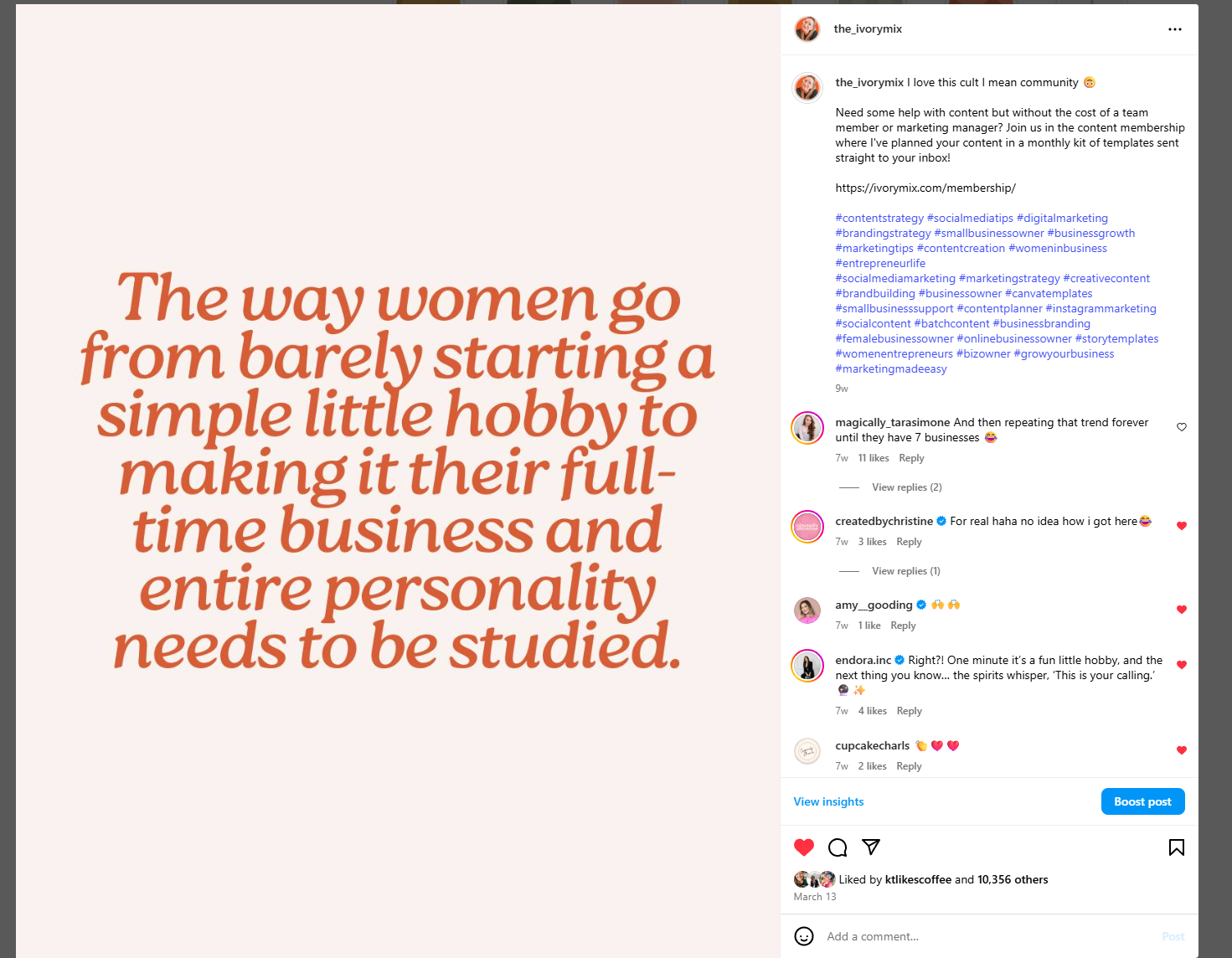Screen dimensions: 1232x958
Task: Open View insights link
Action: 828,801
